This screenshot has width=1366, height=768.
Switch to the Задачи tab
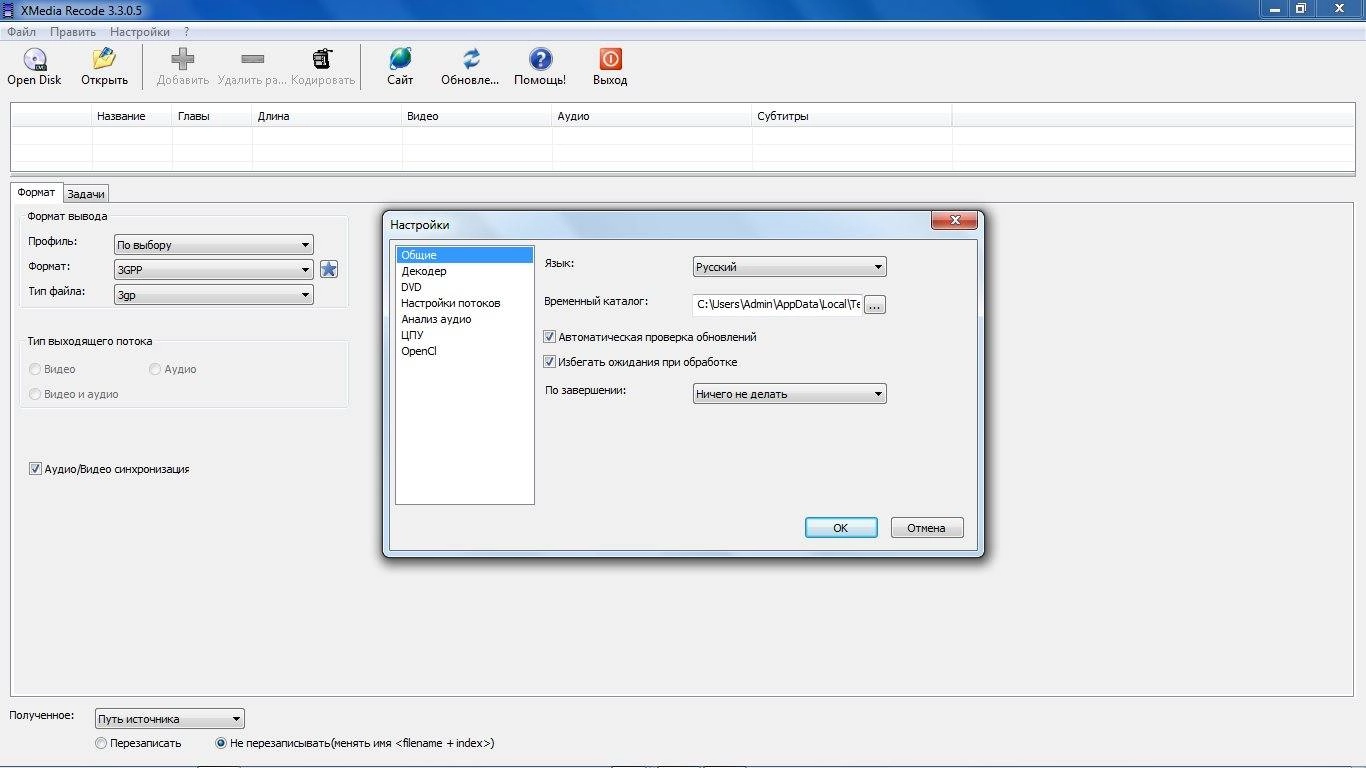point(86,194)
